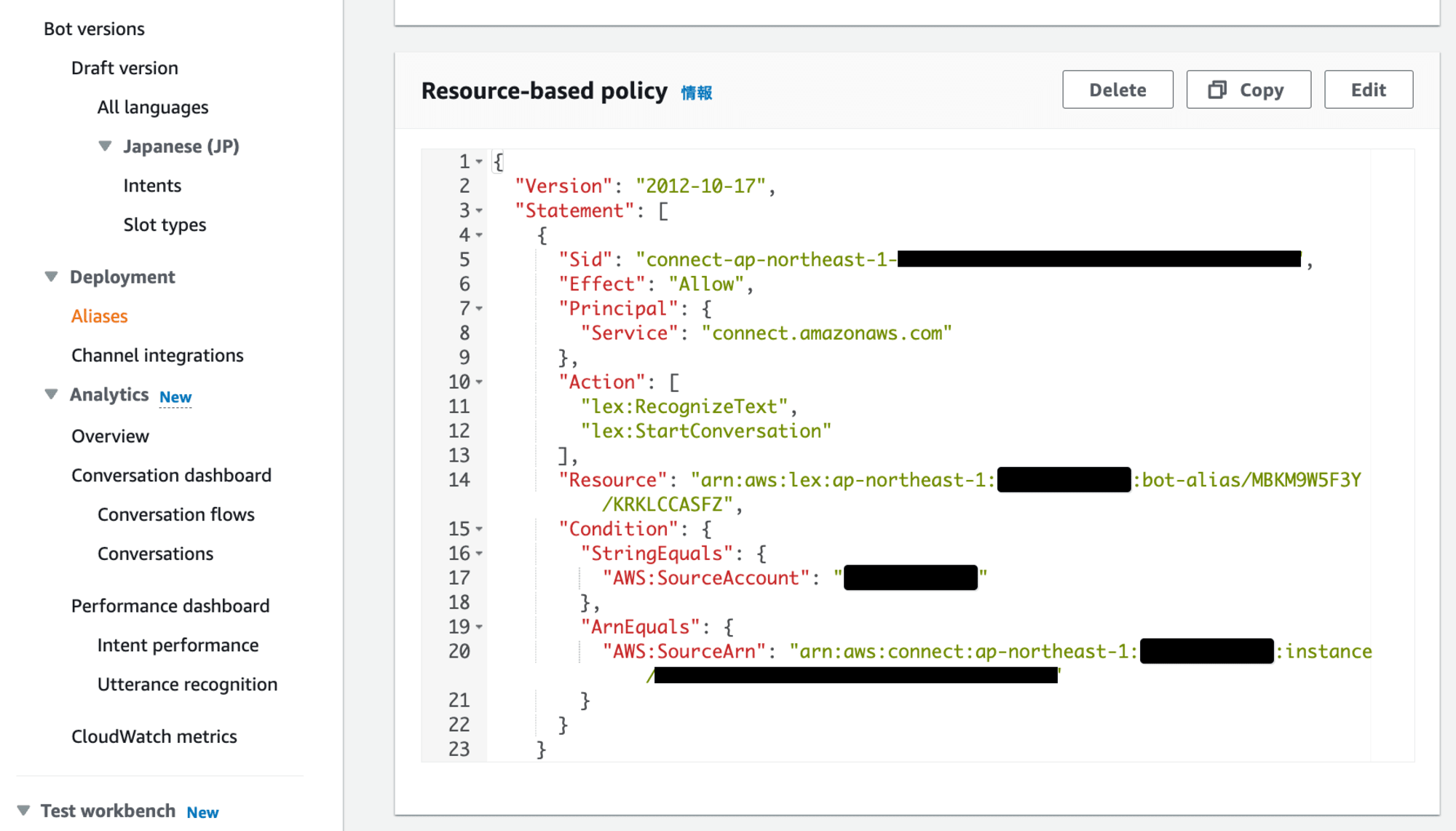Image resolution: width=1456 pixels, height=831 pixels.
Task: Click "lex:RecognizeText" action line
Action: [x=684, y=406]
